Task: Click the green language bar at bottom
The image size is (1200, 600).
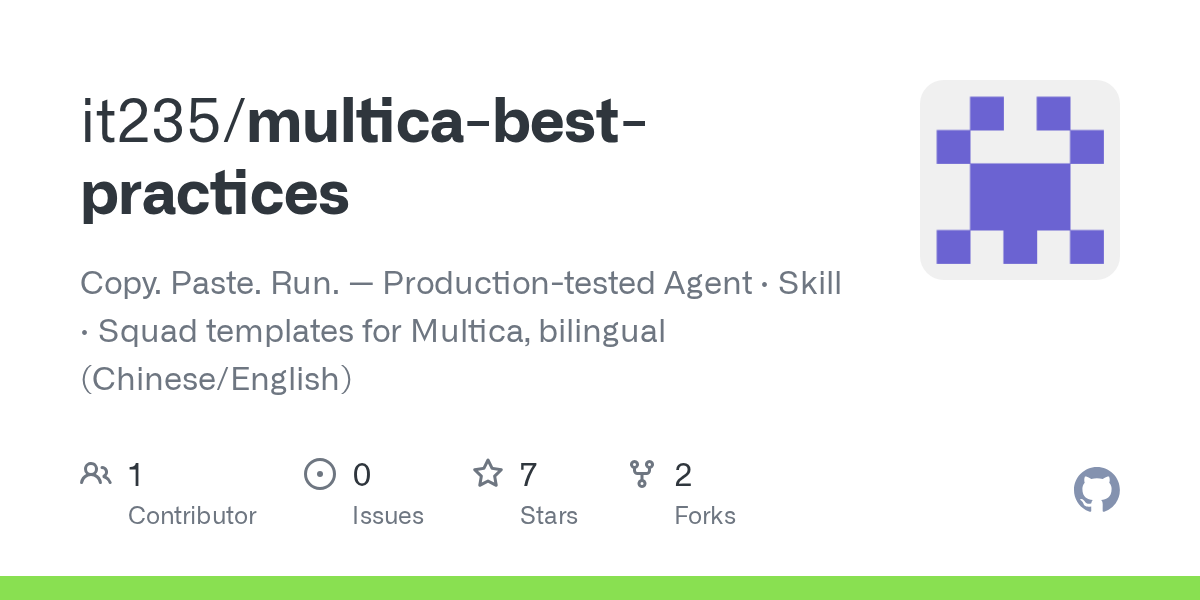Action: (x=600, y=588)
